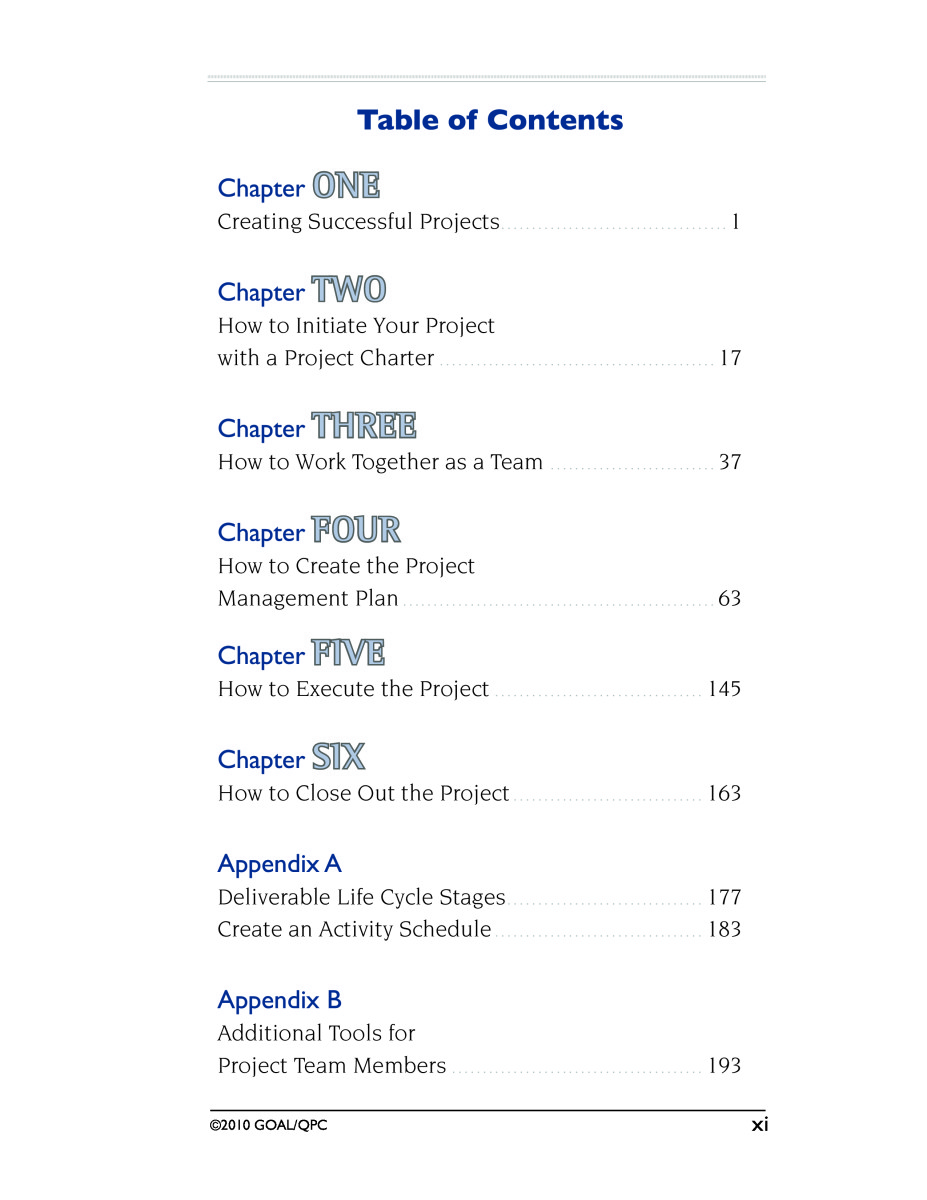This screenshot has height=1200, width=927.
Task: Select the Chapter TWO heading
Action: 302,291
